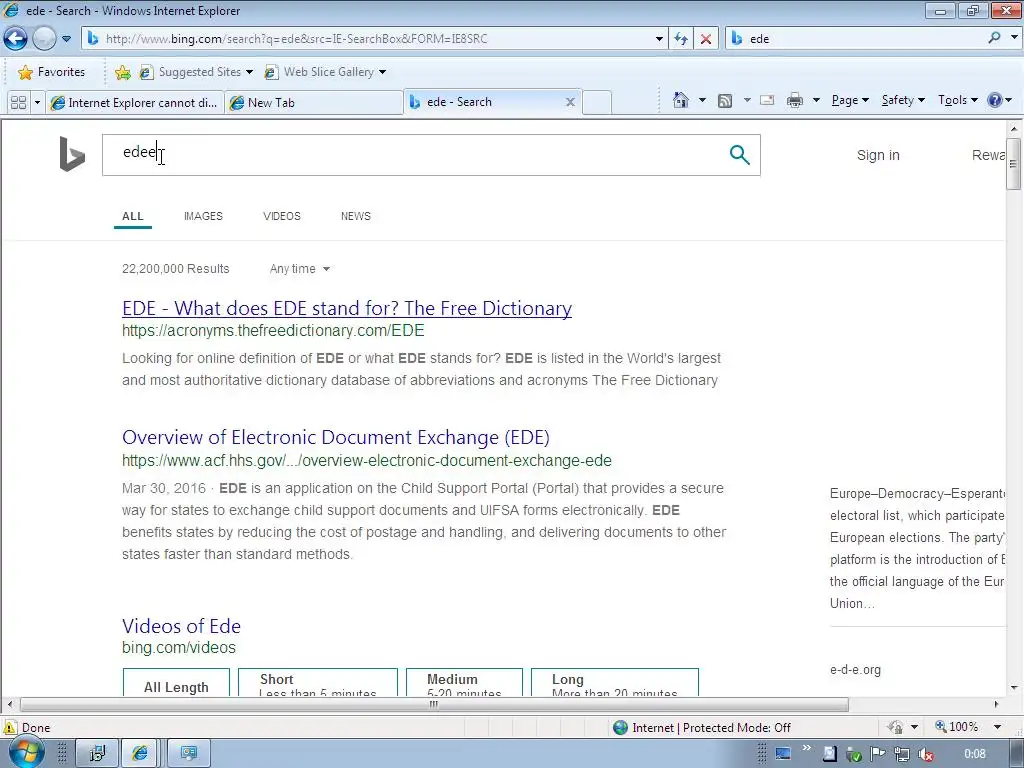Open the Any time filter dropdown

pos(300,269)
